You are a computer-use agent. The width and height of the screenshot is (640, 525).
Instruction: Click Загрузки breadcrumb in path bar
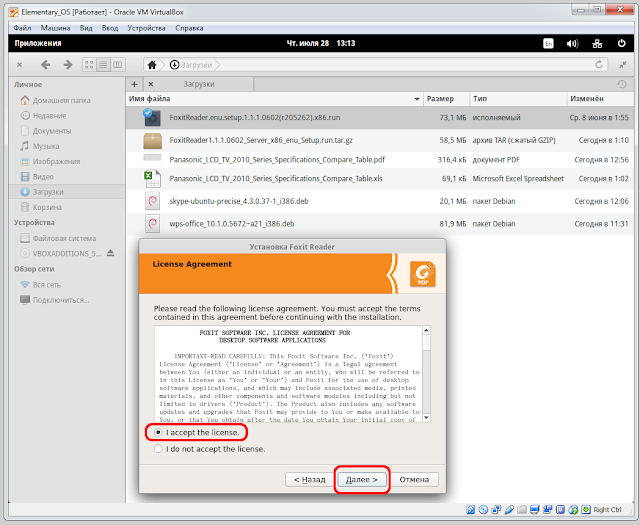[x=191, y=65]
